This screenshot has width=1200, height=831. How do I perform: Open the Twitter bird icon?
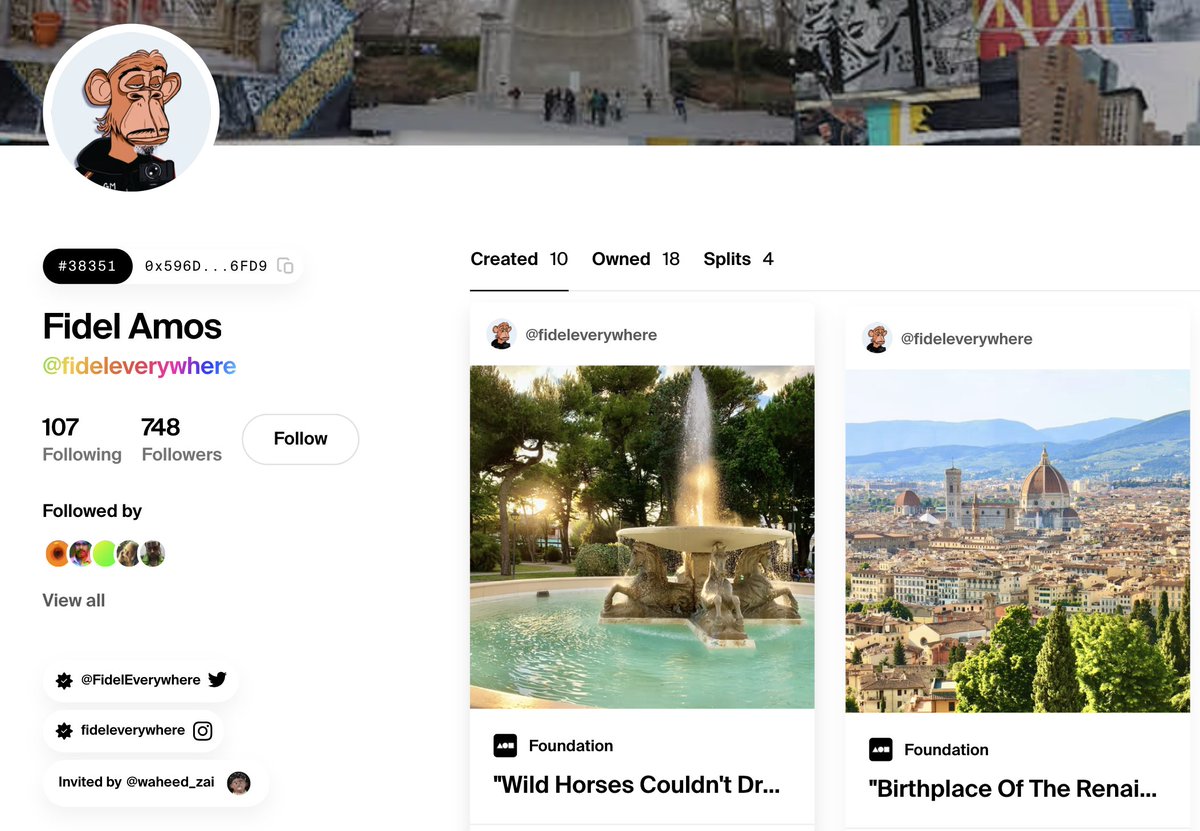tap(217, 680)
